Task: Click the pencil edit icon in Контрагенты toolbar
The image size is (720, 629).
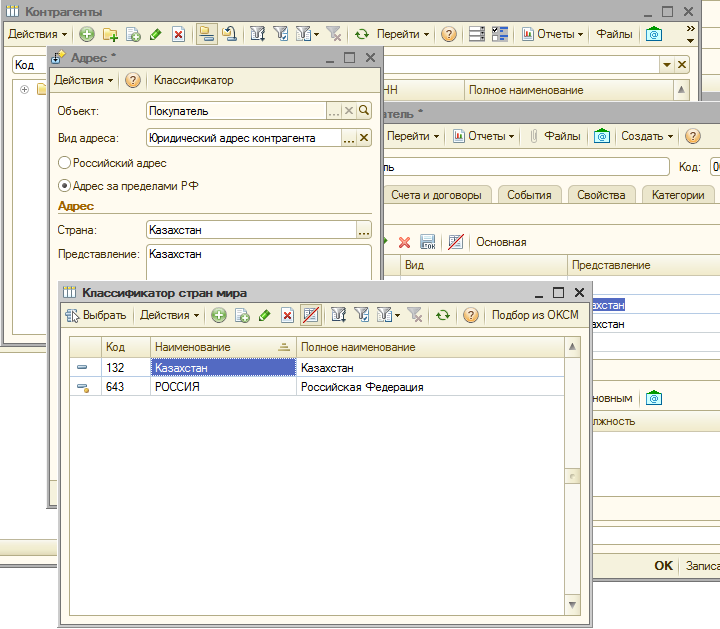Action: click(x=155, y=34)
